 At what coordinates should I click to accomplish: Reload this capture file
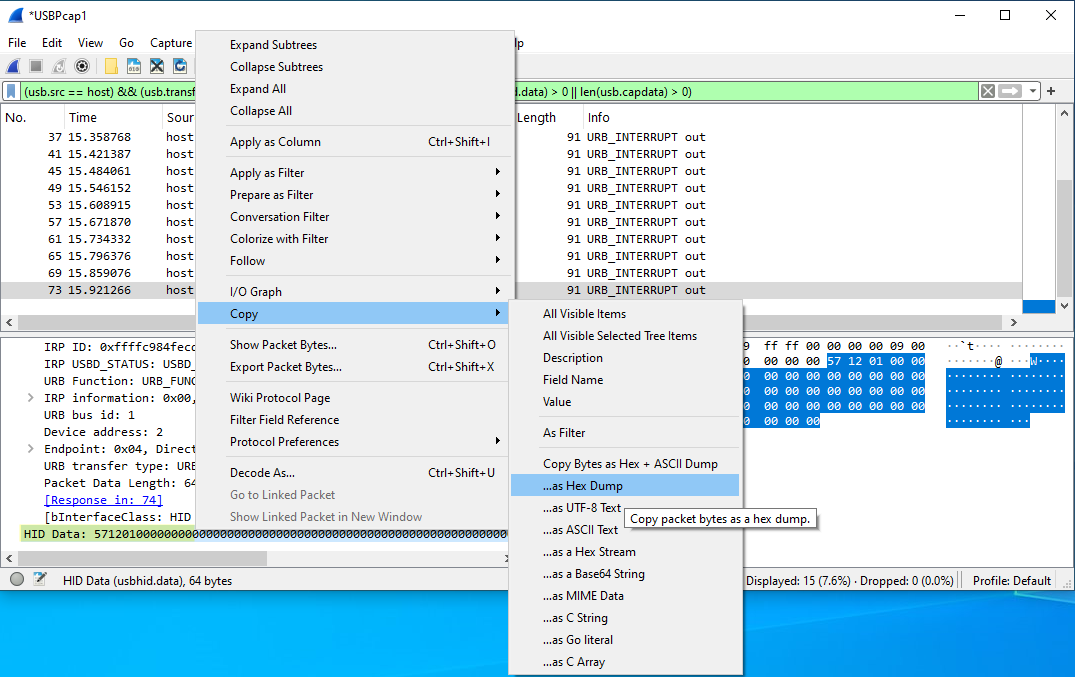coord(180,66)
